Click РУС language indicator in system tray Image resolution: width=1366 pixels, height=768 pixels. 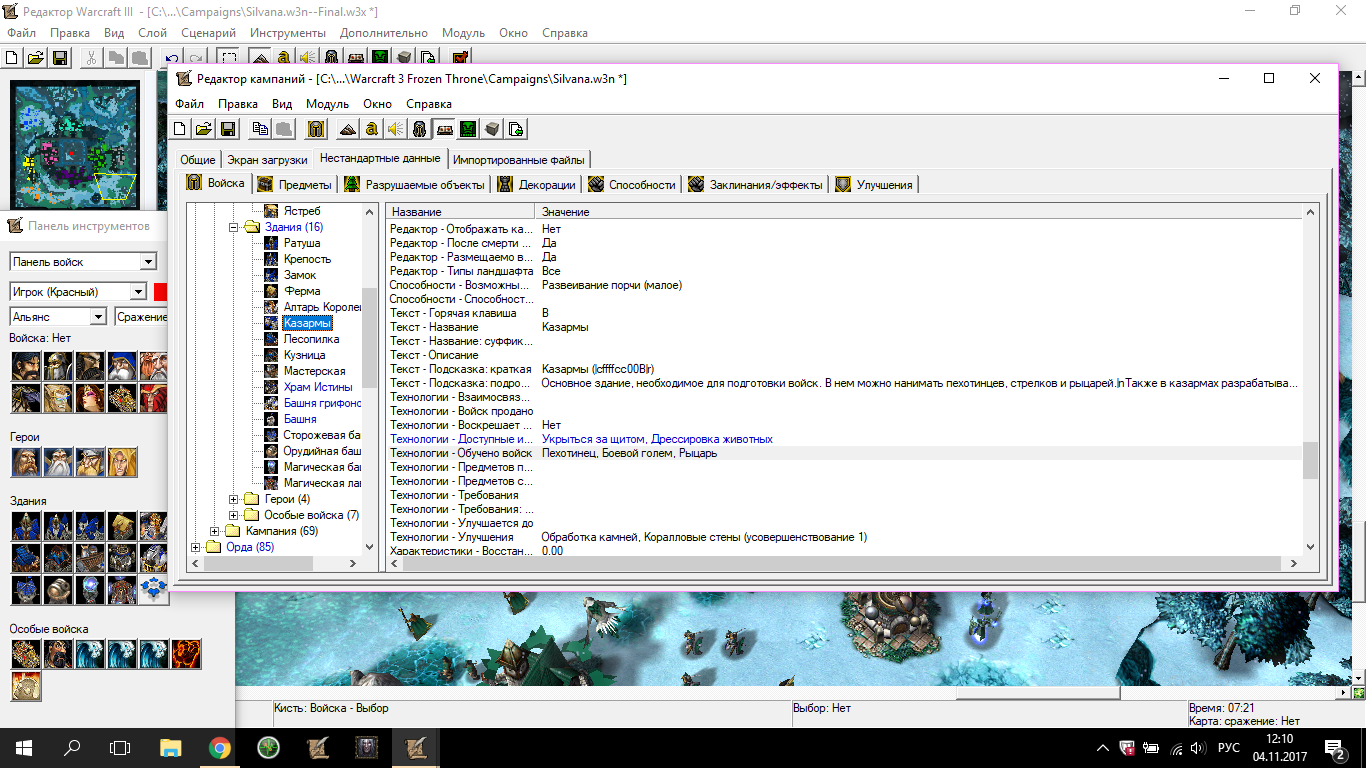tap(1229, 747)
